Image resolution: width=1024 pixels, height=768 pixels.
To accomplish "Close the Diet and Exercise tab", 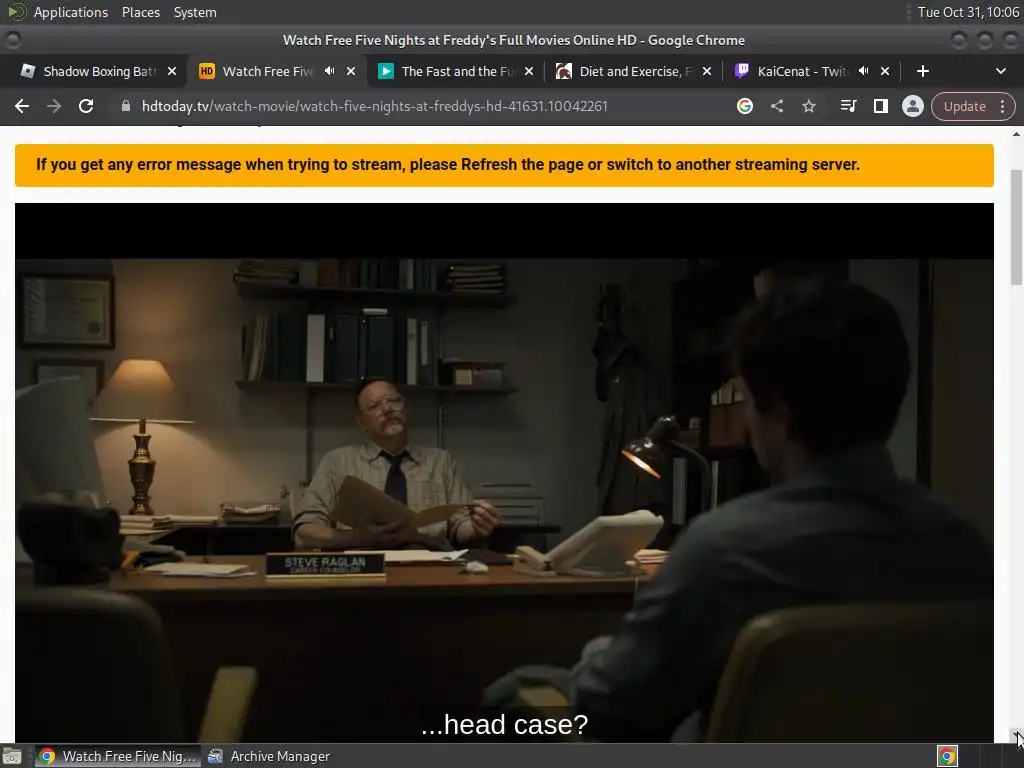I will (x=707, y=71).
